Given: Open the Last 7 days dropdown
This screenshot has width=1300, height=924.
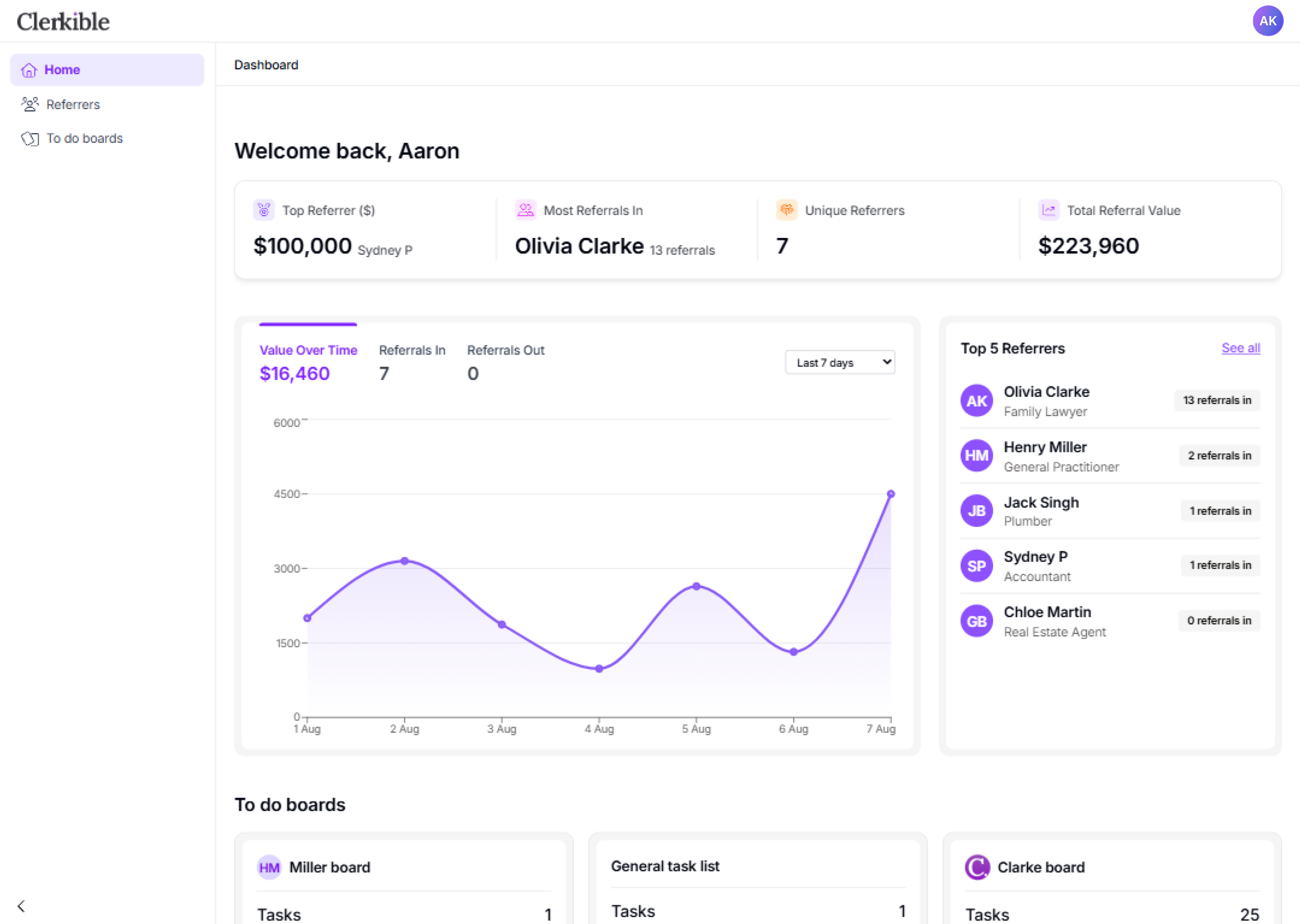Looking at the screenshot, I should coord(840,362).
